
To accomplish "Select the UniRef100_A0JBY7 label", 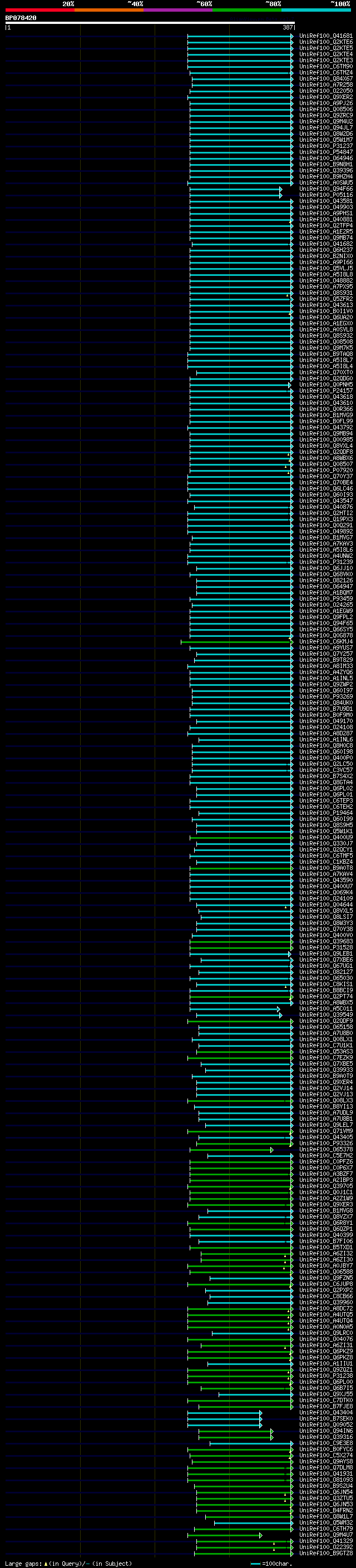I will (x=325, y=1265).
